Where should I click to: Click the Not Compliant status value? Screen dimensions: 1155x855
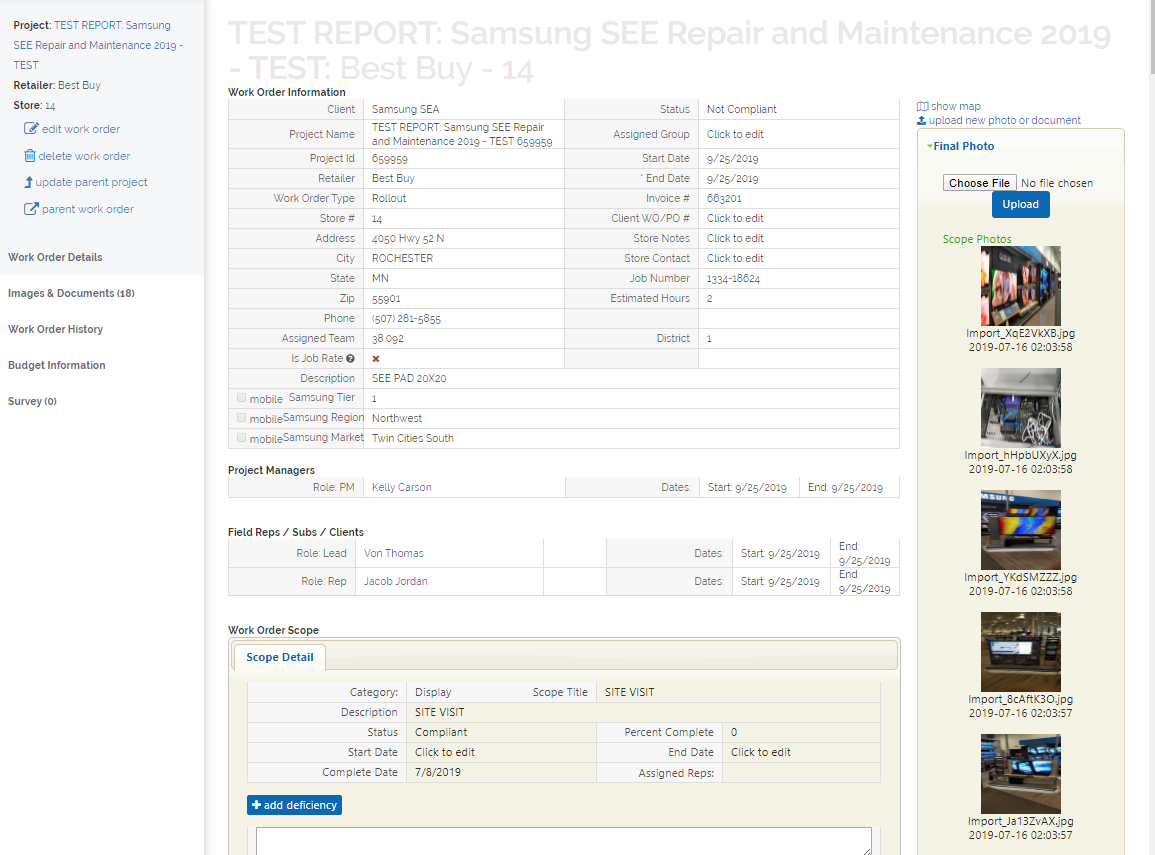741,109
